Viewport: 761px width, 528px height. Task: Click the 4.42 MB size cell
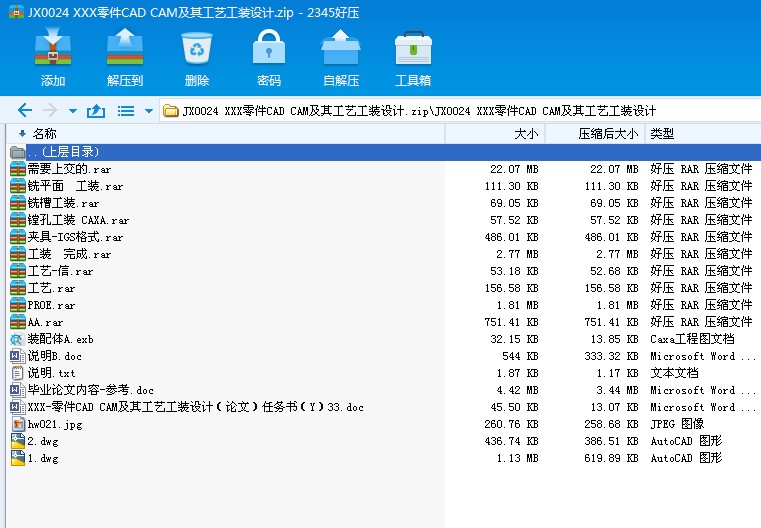click(517, 390)
